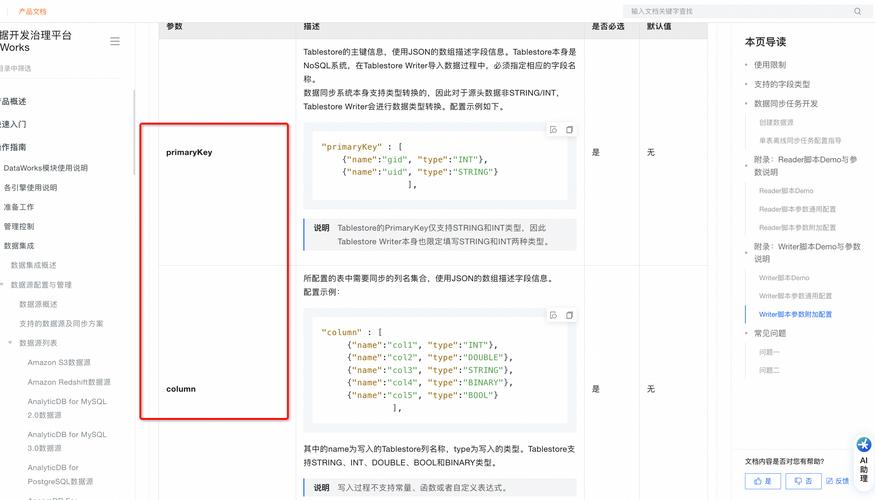Click the 默认值 column header
Image resolution: width=875 pixels, height=500 pixels.
pyautogui.click(x=658, y=26)
